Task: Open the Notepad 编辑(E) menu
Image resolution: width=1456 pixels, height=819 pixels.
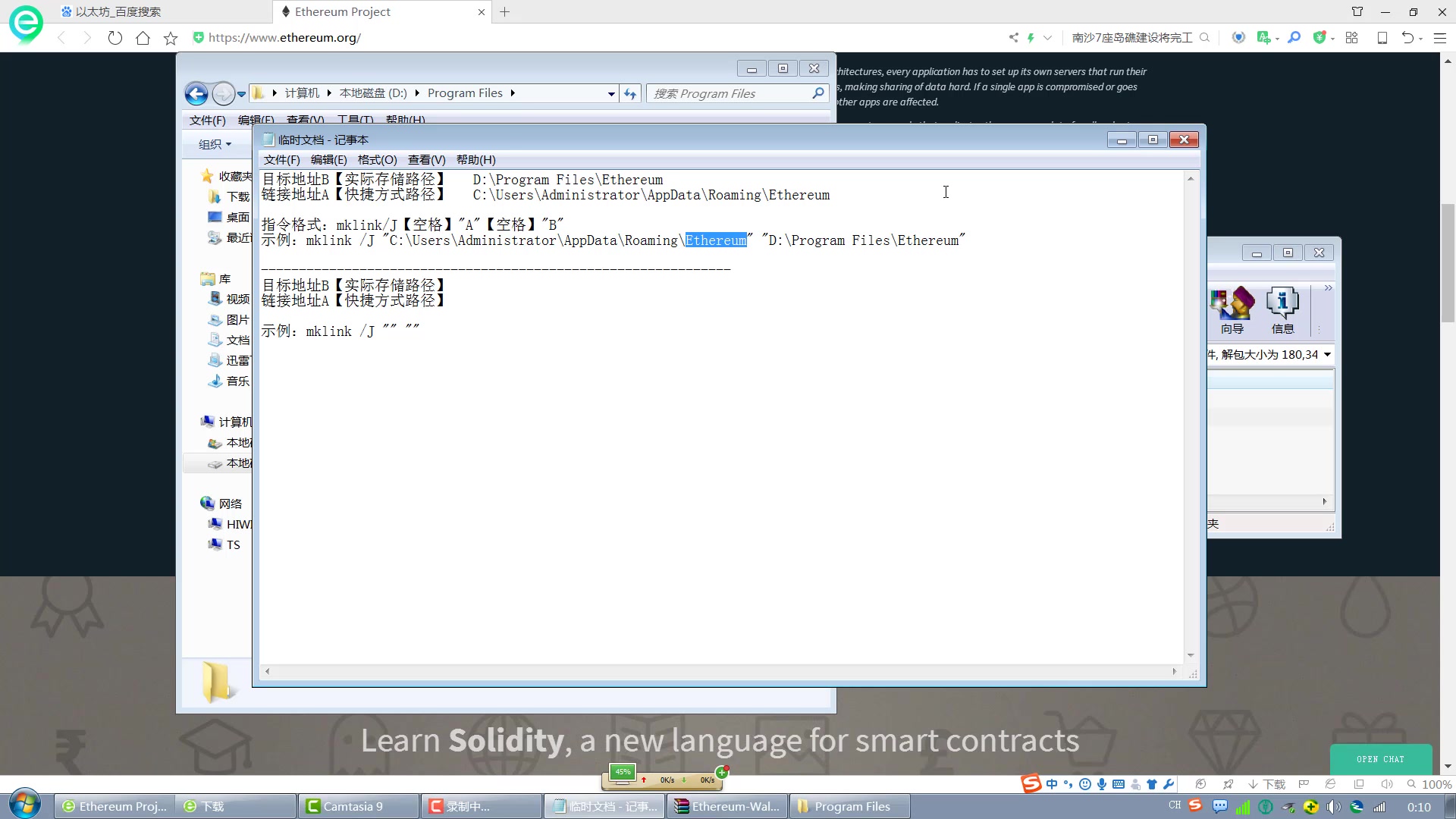Action: tap(328, 160)
